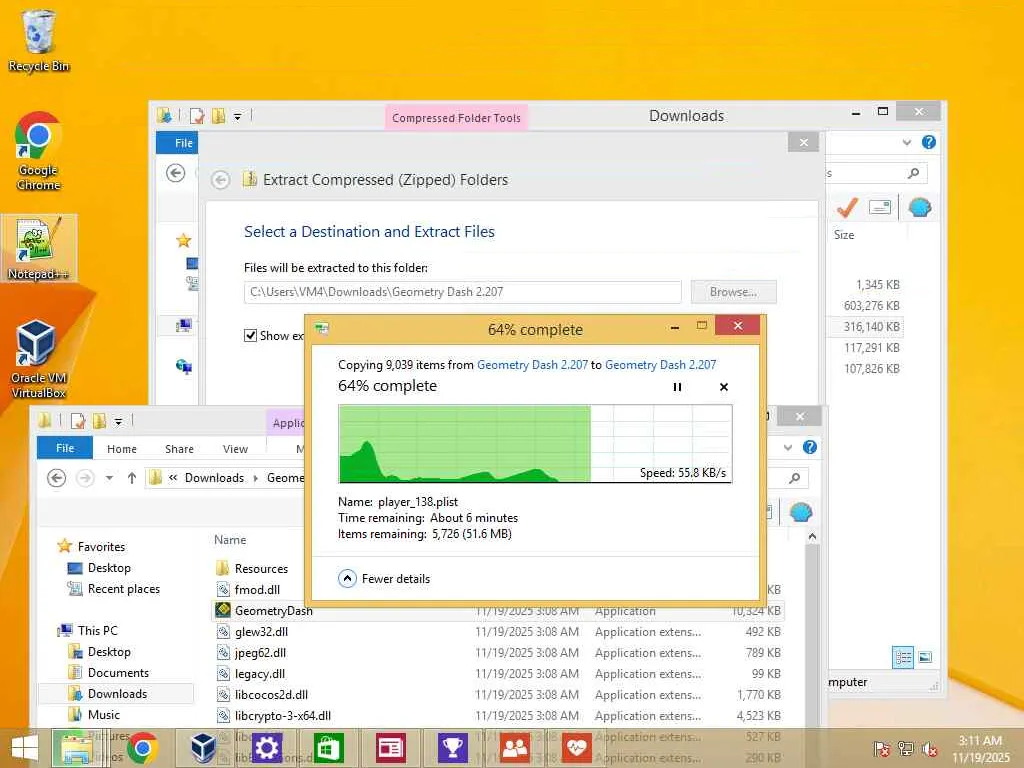Click back arrow in Extract wizard header
Image resolution: width=1024 pixels, height=768 pixels.
click(x=221, y=180)
